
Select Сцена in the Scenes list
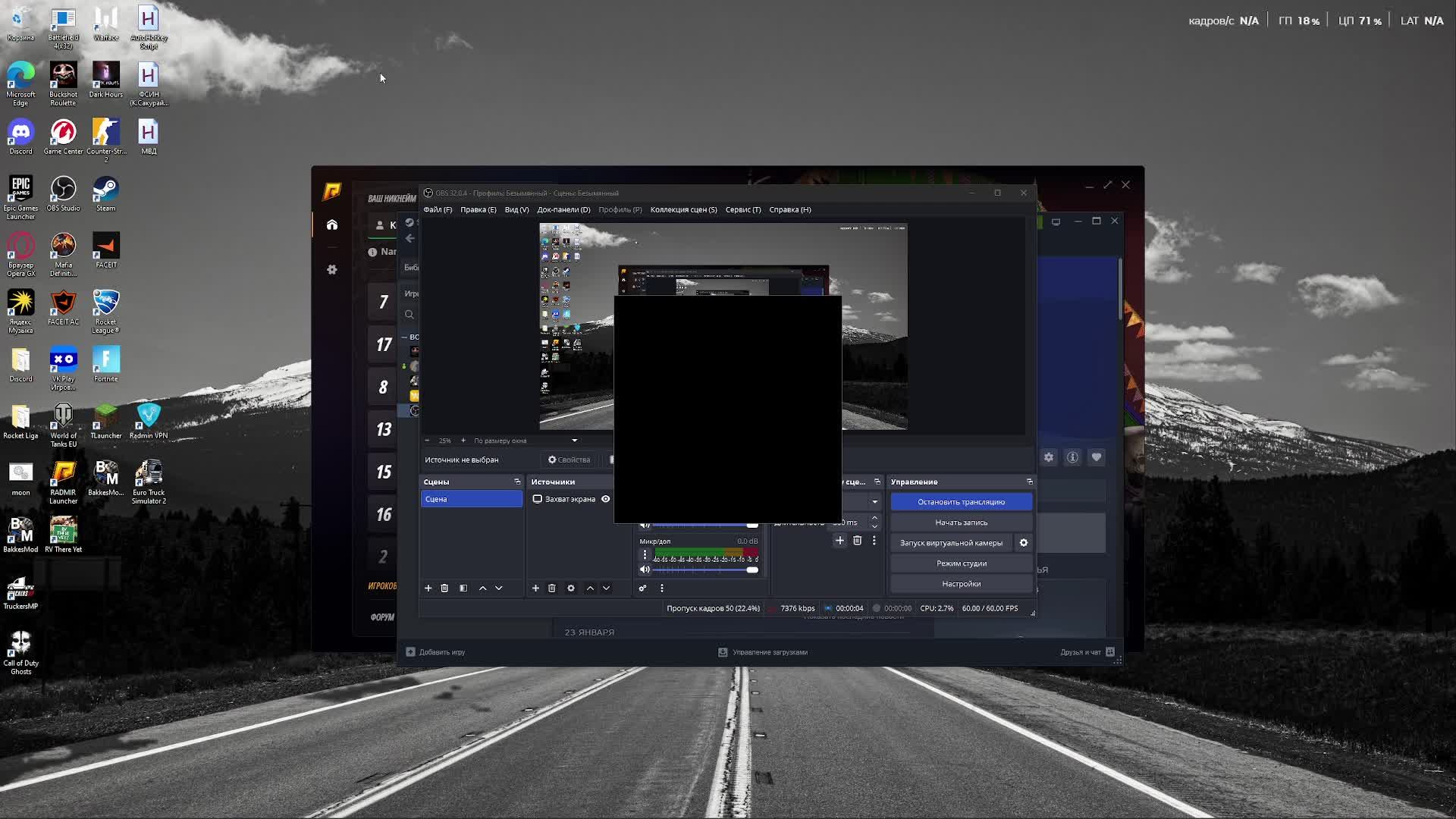[470, 499]
